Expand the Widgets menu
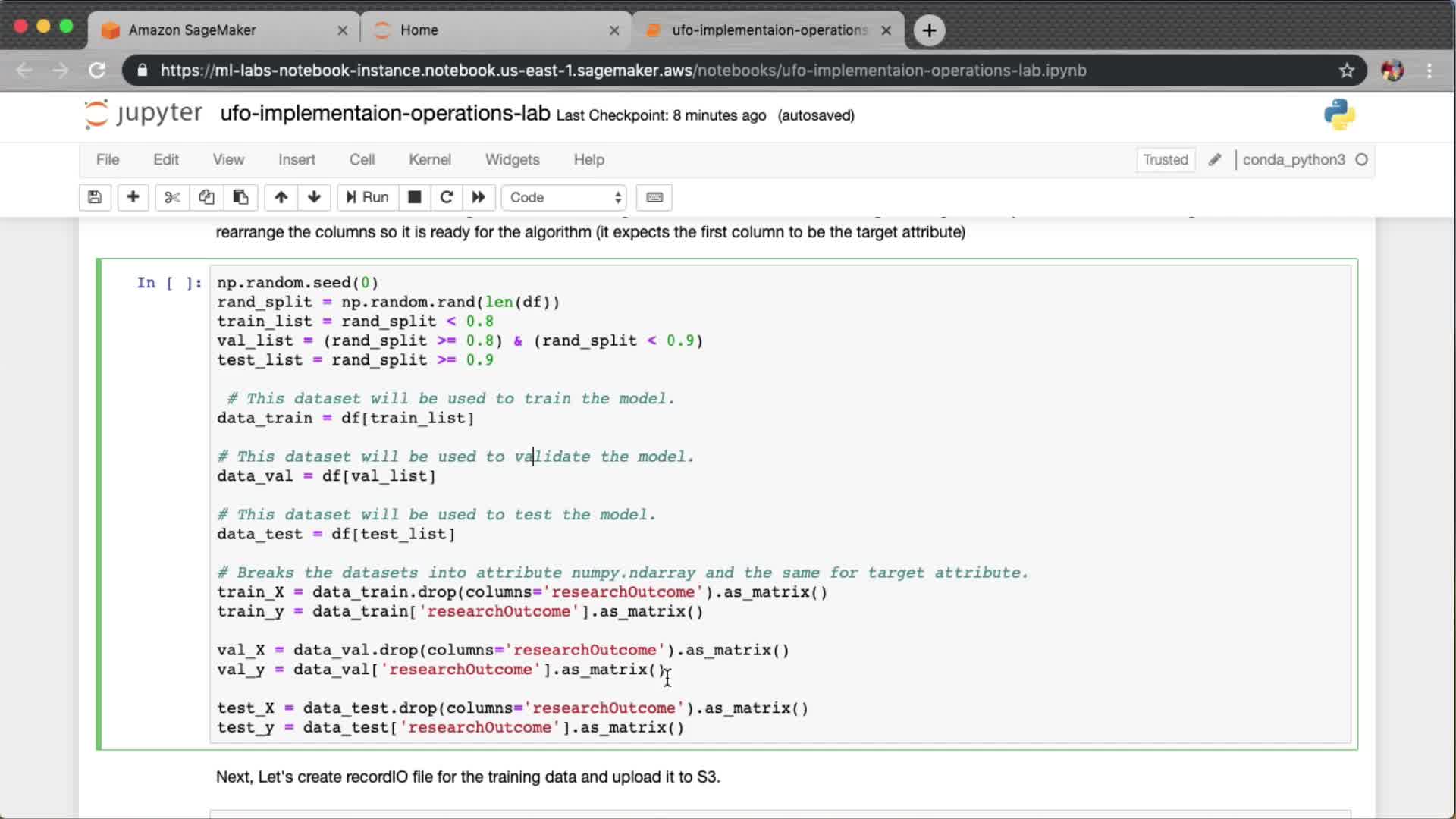 click(512, 160)
